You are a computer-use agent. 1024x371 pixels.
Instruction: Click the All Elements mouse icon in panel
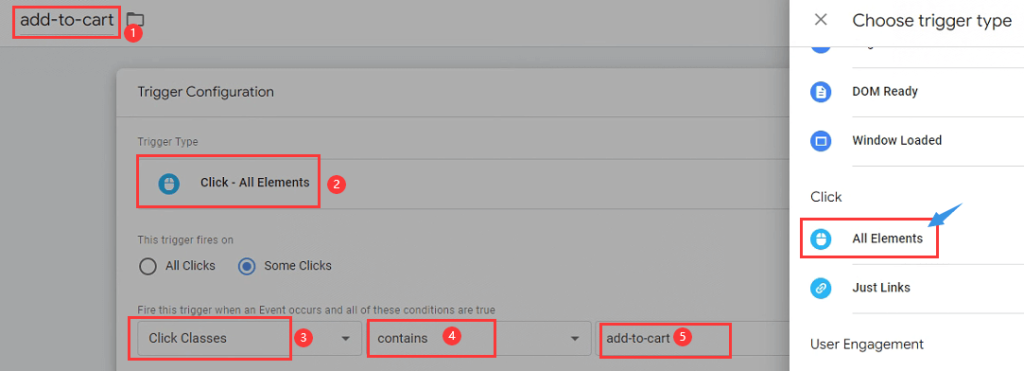(821, 239)
